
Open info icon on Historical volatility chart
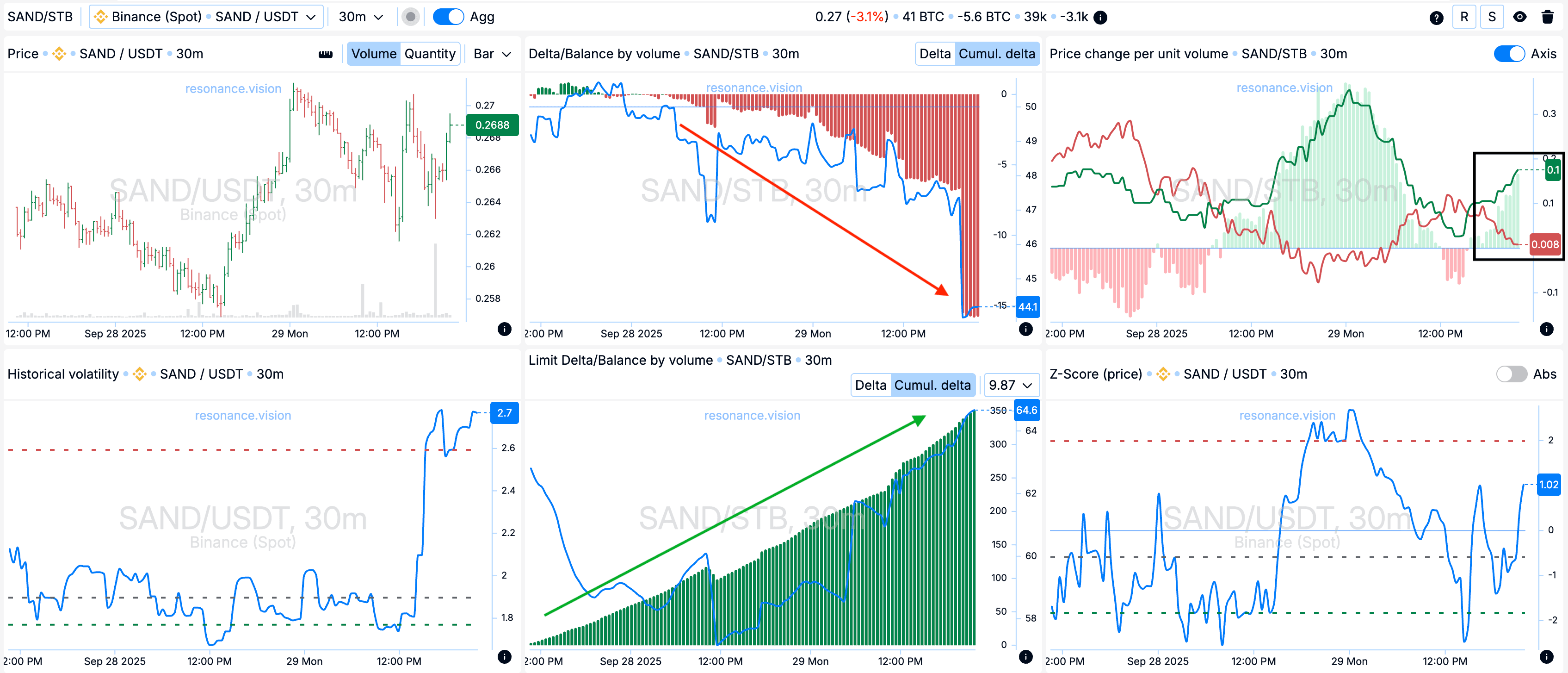pos(504,656)
